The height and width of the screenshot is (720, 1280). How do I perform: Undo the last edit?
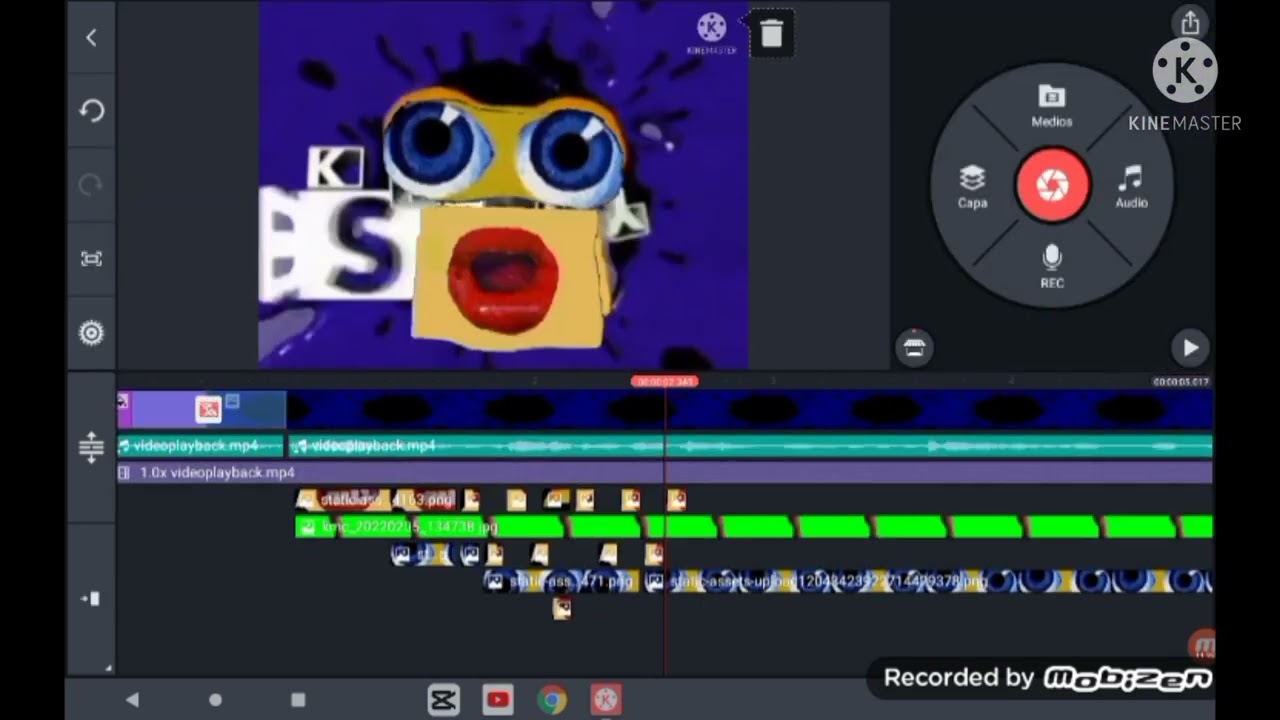[91, 111]
